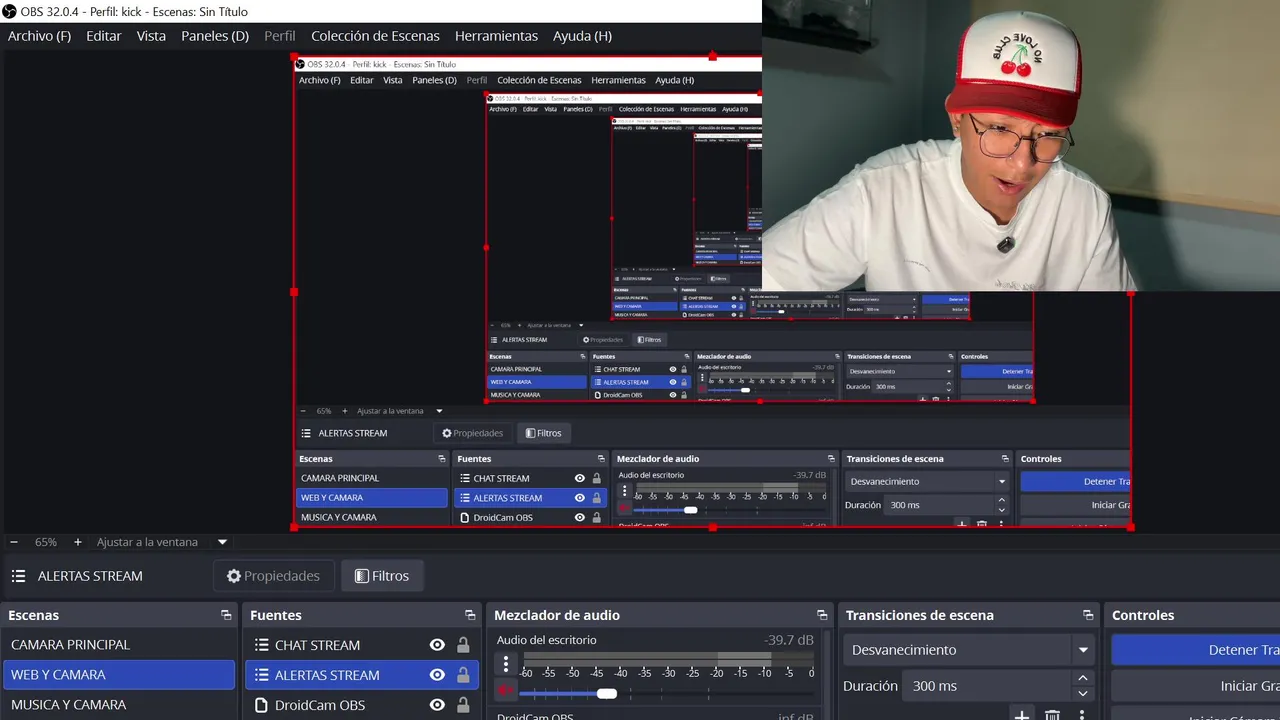Click Desvanecimiento dropdown in largest captured preview
This screenshot has height=720, width=1280.
pyautogui.click(x=927, y=481)
